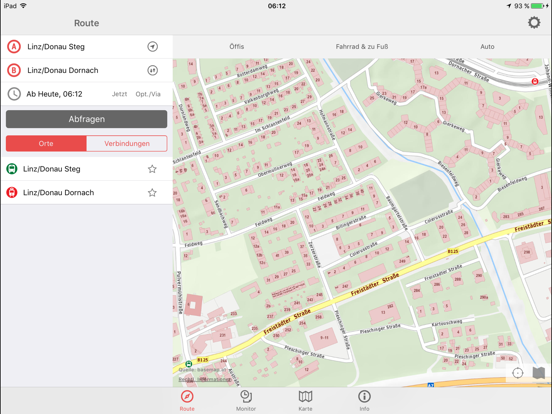Screen dimensions: 552x414
Task: Change departure time Ab Heute, 06:12
Action: (54, 94)
